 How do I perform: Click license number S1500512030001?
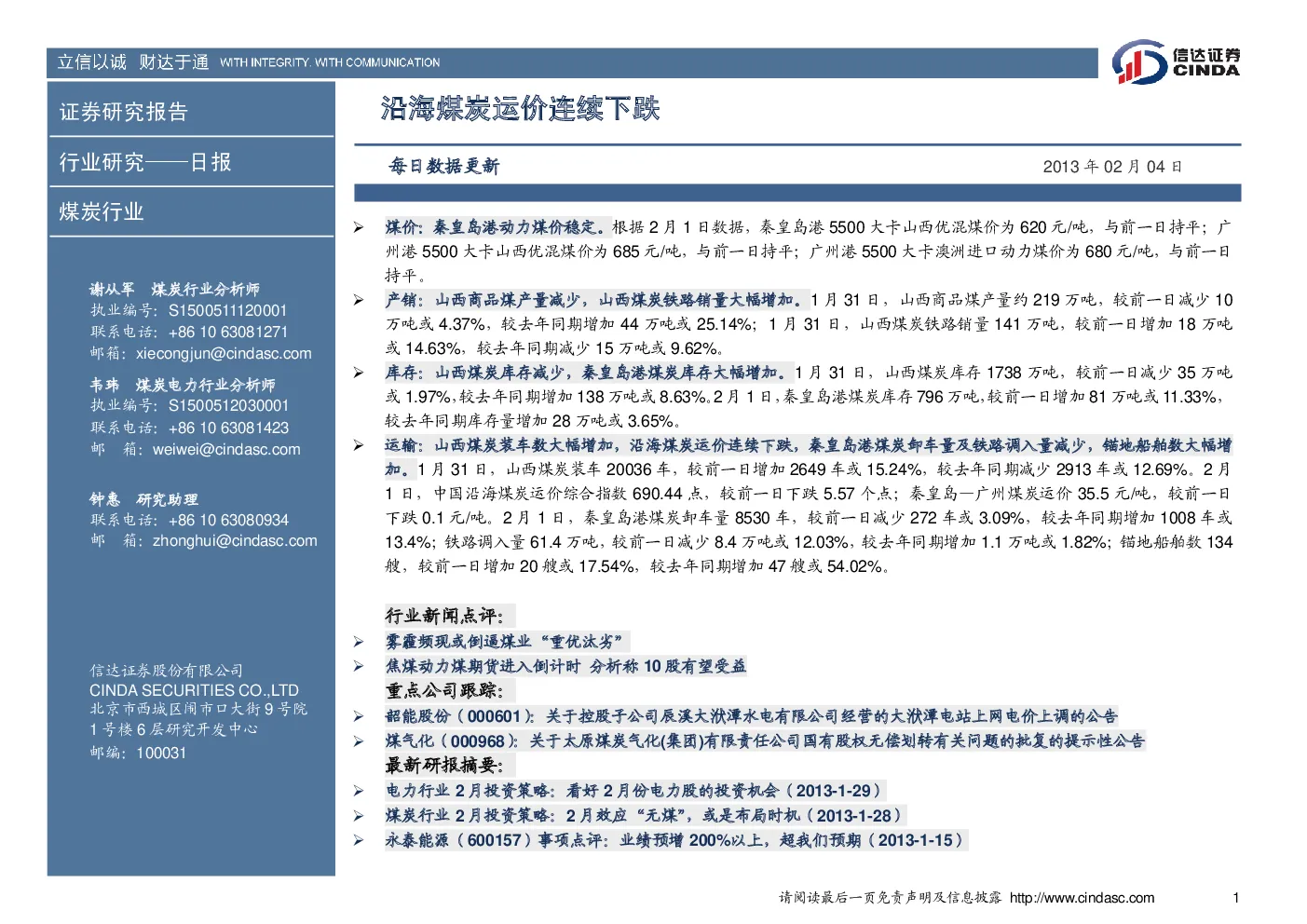pos(228,406)
